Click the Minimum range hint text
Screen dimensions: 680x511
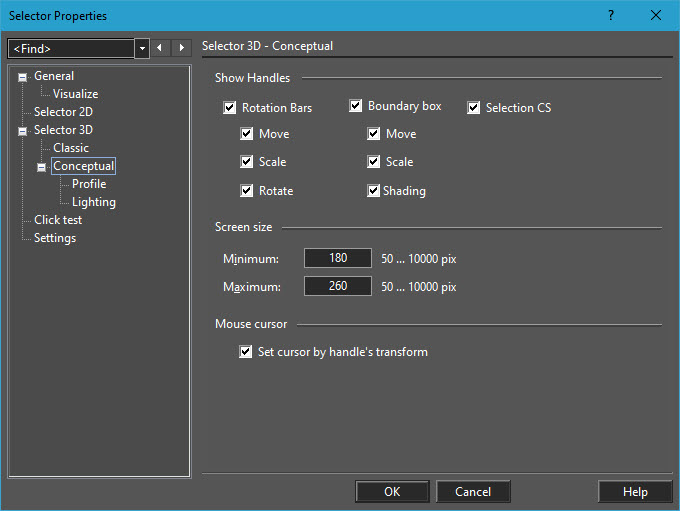pos(418,259)
